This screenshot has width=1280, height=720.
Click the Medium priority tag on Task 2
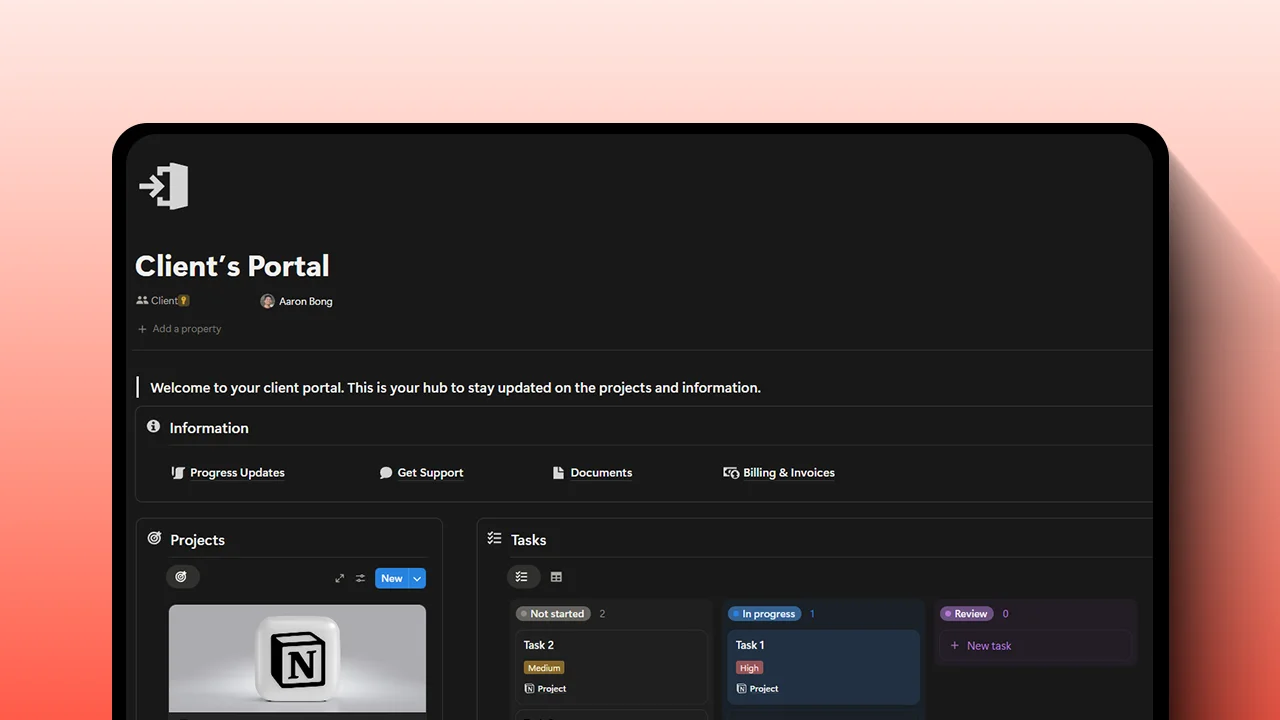[x=544, y=668]
